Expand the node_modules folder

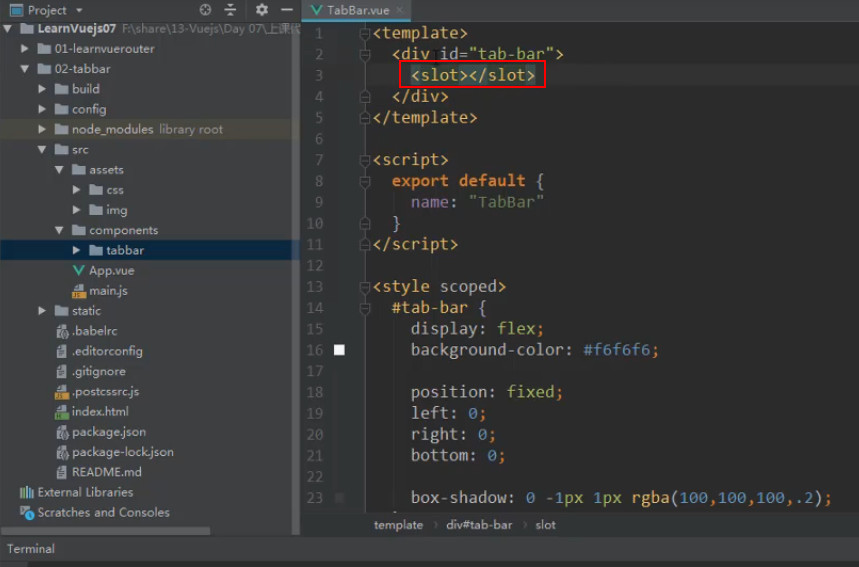(x=42, y=129)
